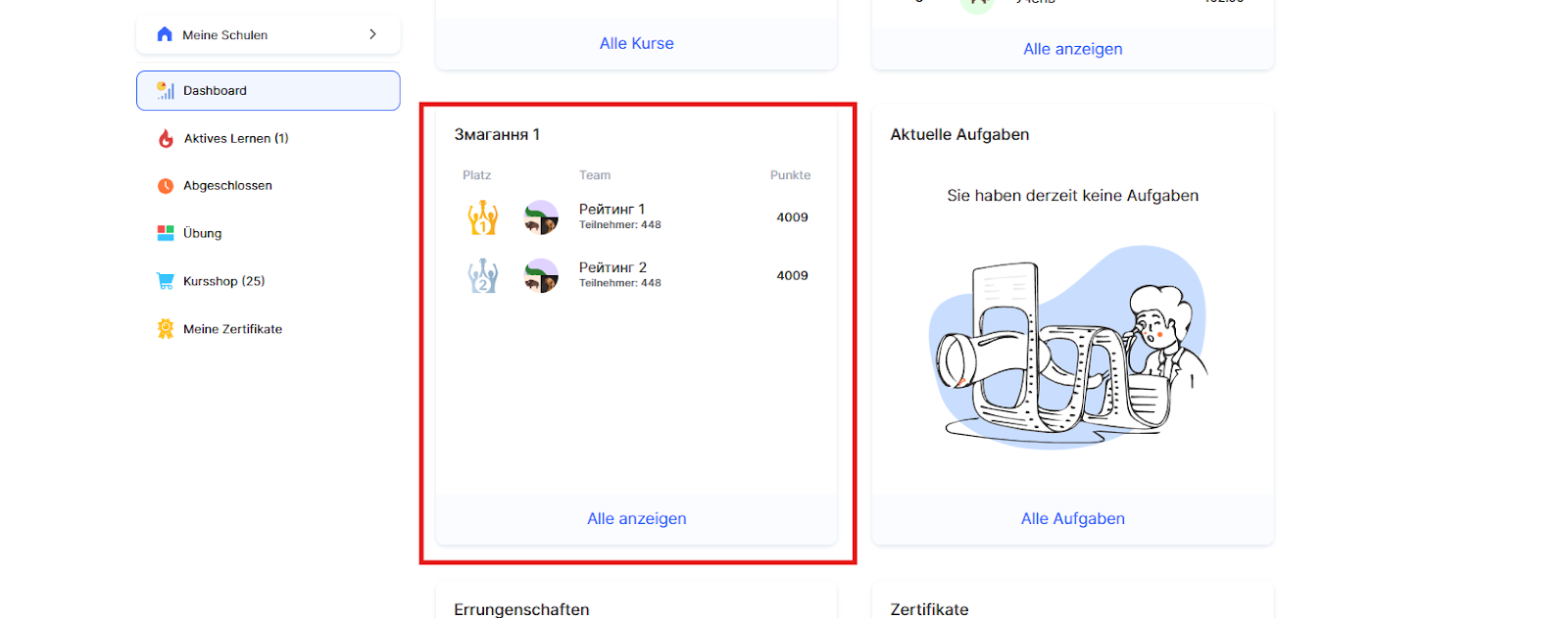Open the Alle Aufgaben link
This screenshot has width=1568, height=618.
point(1073,518)
